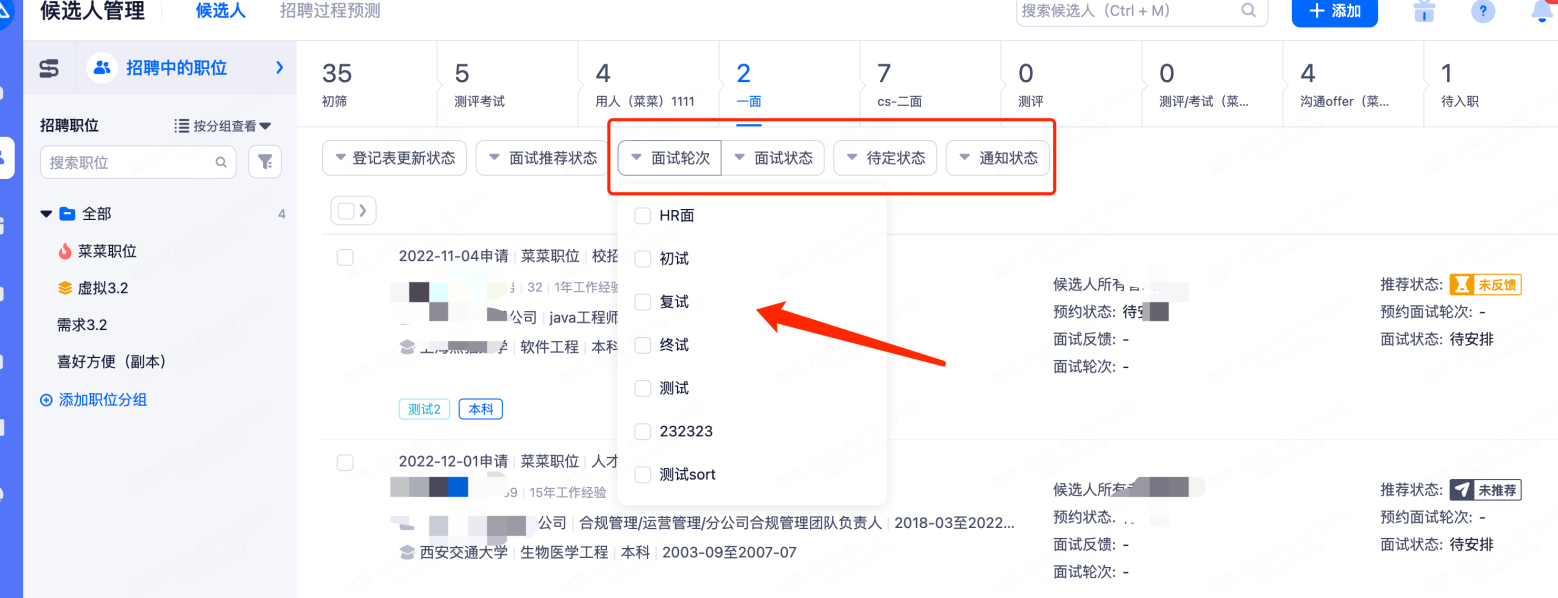Click the plus icon beside 添加职位分组
1558x598 pixels.
coord(46,400)
